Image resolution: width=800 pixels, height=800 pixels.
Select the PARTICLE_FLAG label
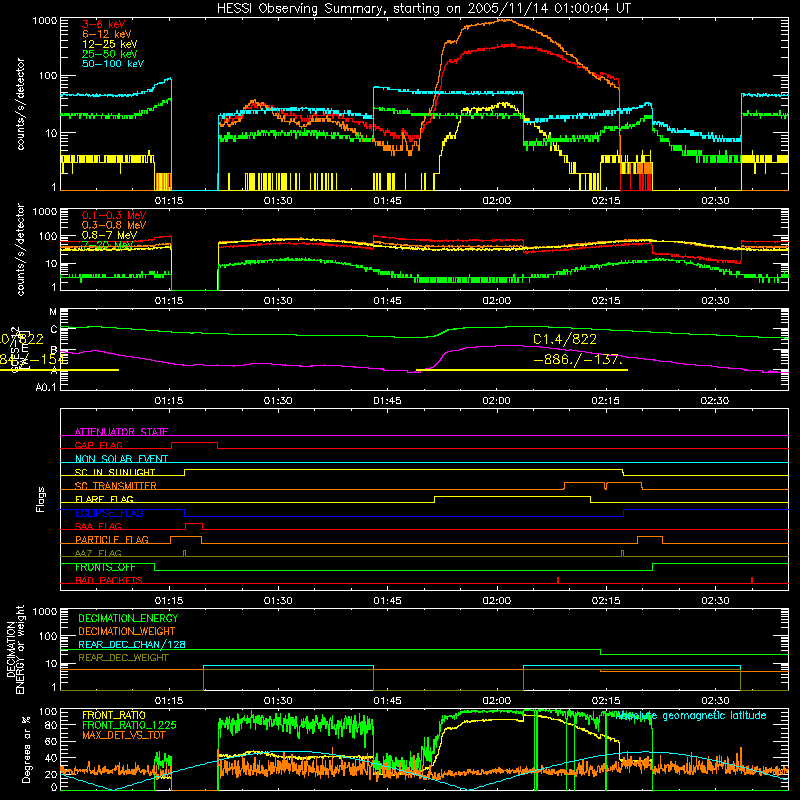point(112,540)
